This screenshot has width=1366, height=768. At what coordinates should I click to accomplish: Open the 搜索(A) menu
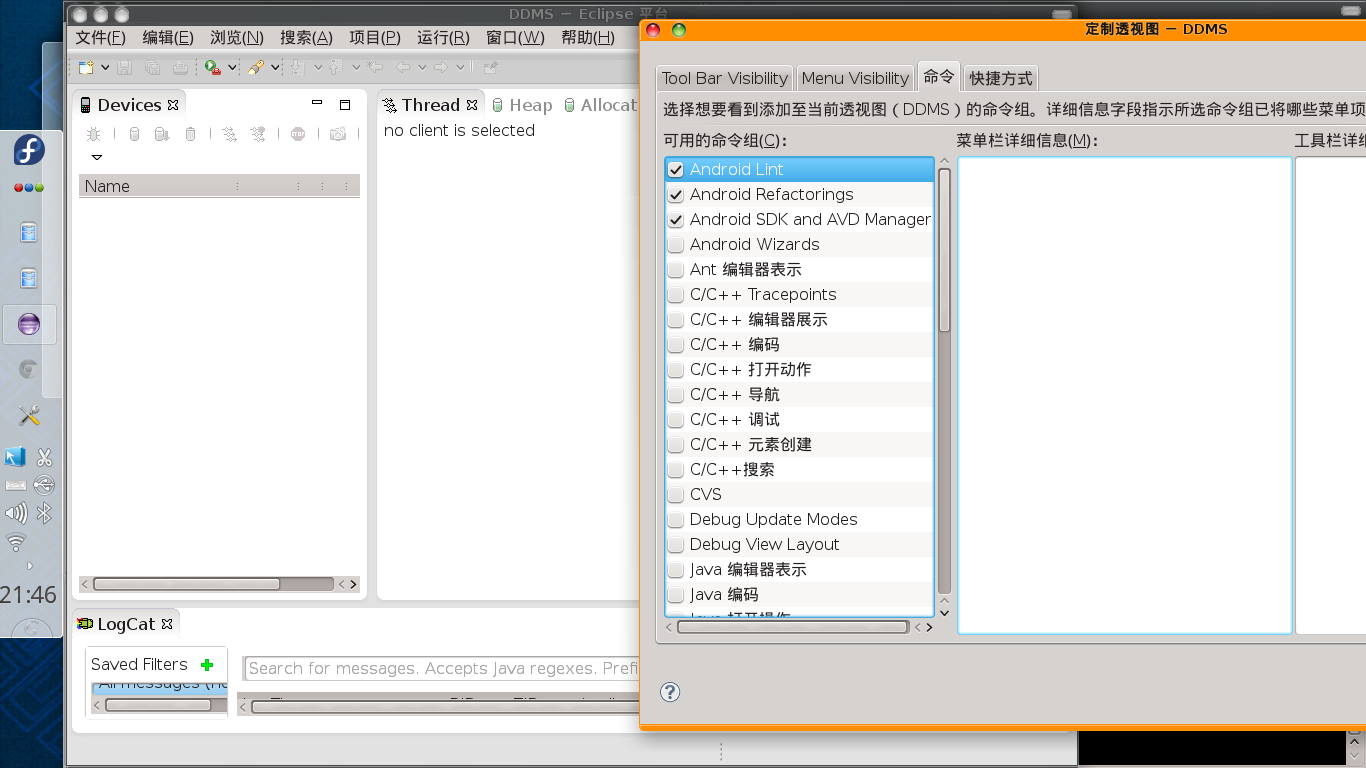tap(306, 38)
